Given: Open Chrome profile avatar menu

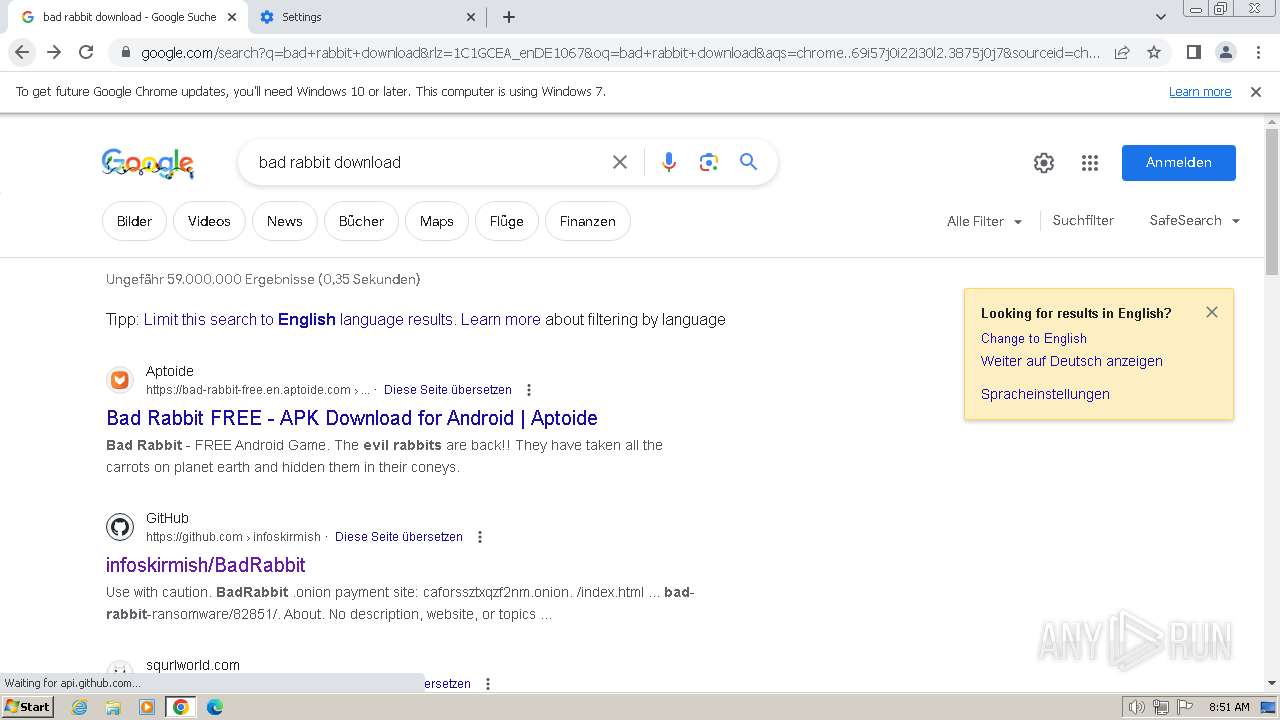Looking at the screenshot, I should tap(1225, 52).
